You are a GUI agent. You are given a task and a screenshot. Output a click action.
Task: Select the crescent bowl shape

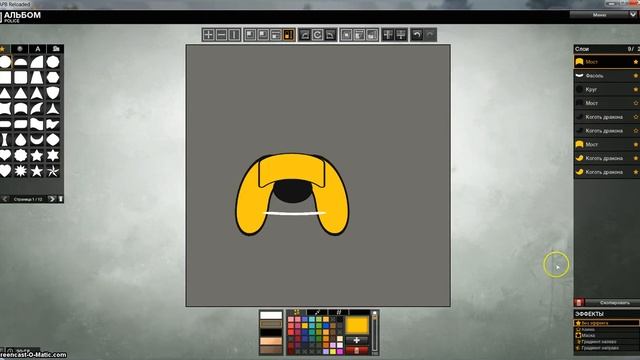pyautogui.click(x=37, y=140)
